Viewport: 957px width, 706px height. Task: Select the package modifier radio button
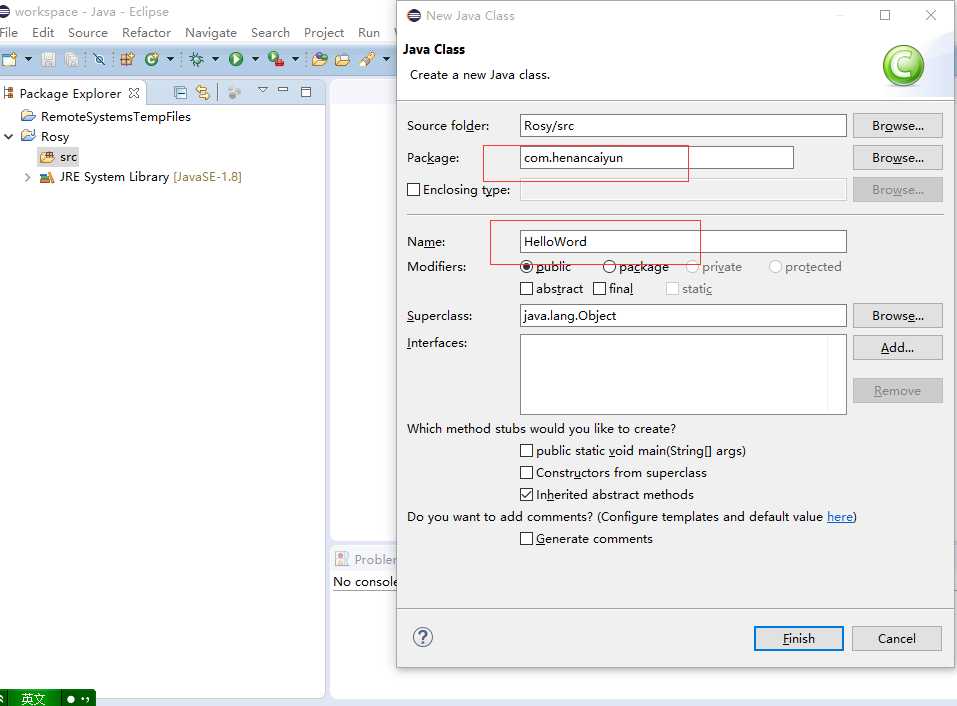click(x=609, y=267)
